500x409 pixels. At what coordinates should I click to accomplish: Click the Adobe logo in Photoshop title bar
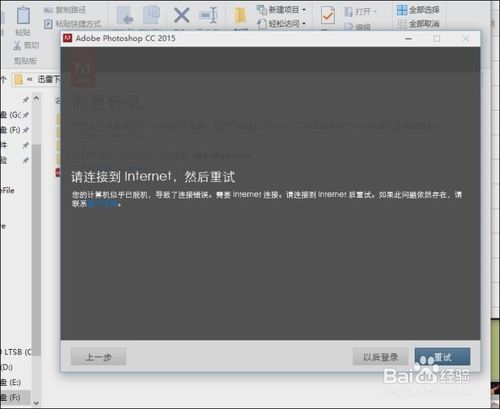click(68, 38)
